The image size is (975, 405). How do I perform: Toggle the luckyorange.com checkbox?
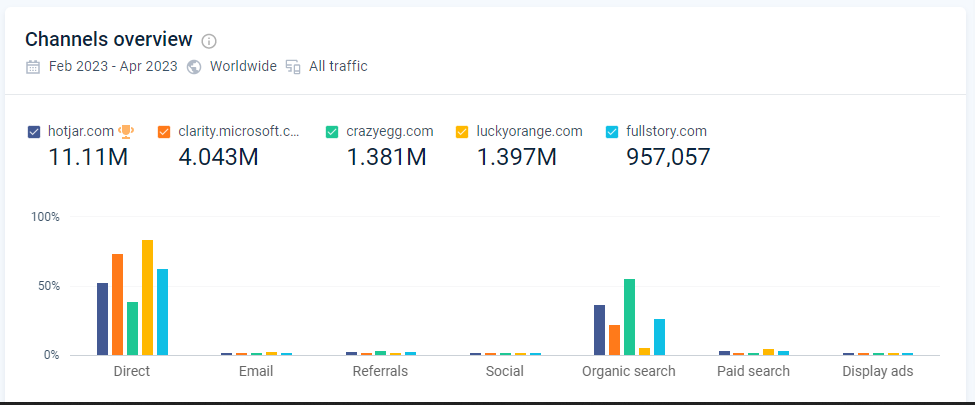(x=462, y=132)
